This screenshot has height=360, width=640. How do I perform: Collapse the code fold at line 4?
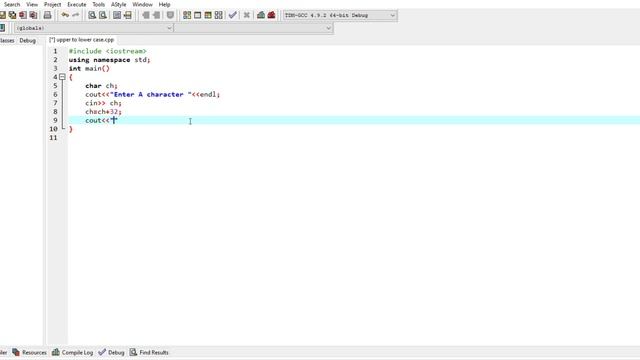62,77
